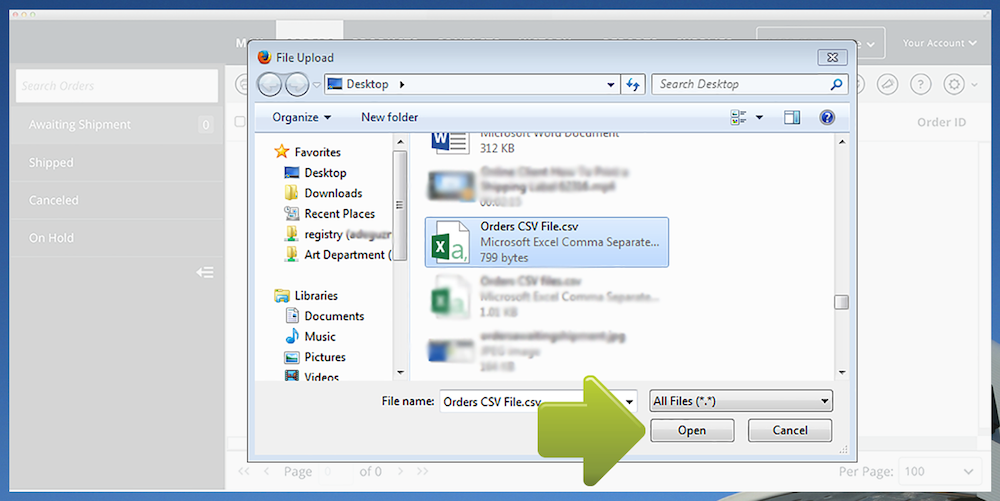Image resolution: width=1000 pixels, height=501 pixels.
Task: Open the Organize menu
Action: point(301,117)
